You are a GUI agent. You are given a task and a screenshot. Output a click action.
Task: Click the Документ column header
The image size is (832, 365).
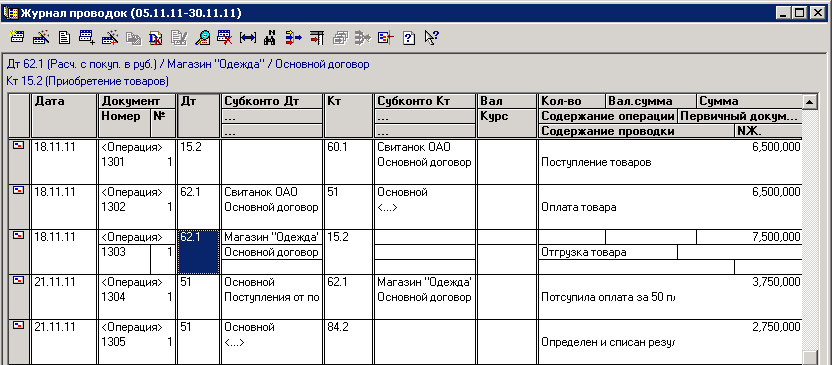[137, 101]
